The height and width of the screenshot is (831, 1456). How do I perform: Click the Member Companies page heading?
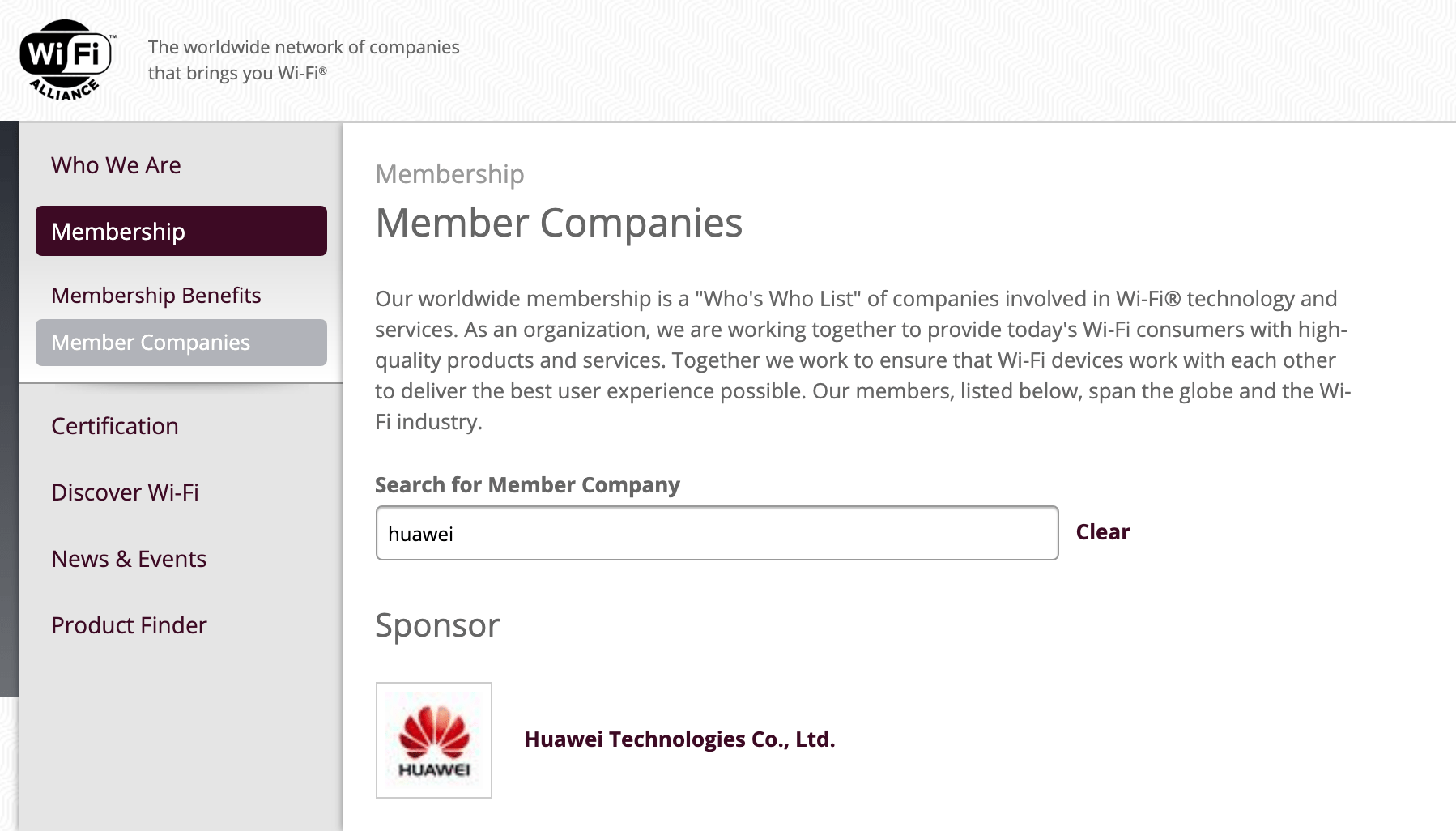coord(559,223)
